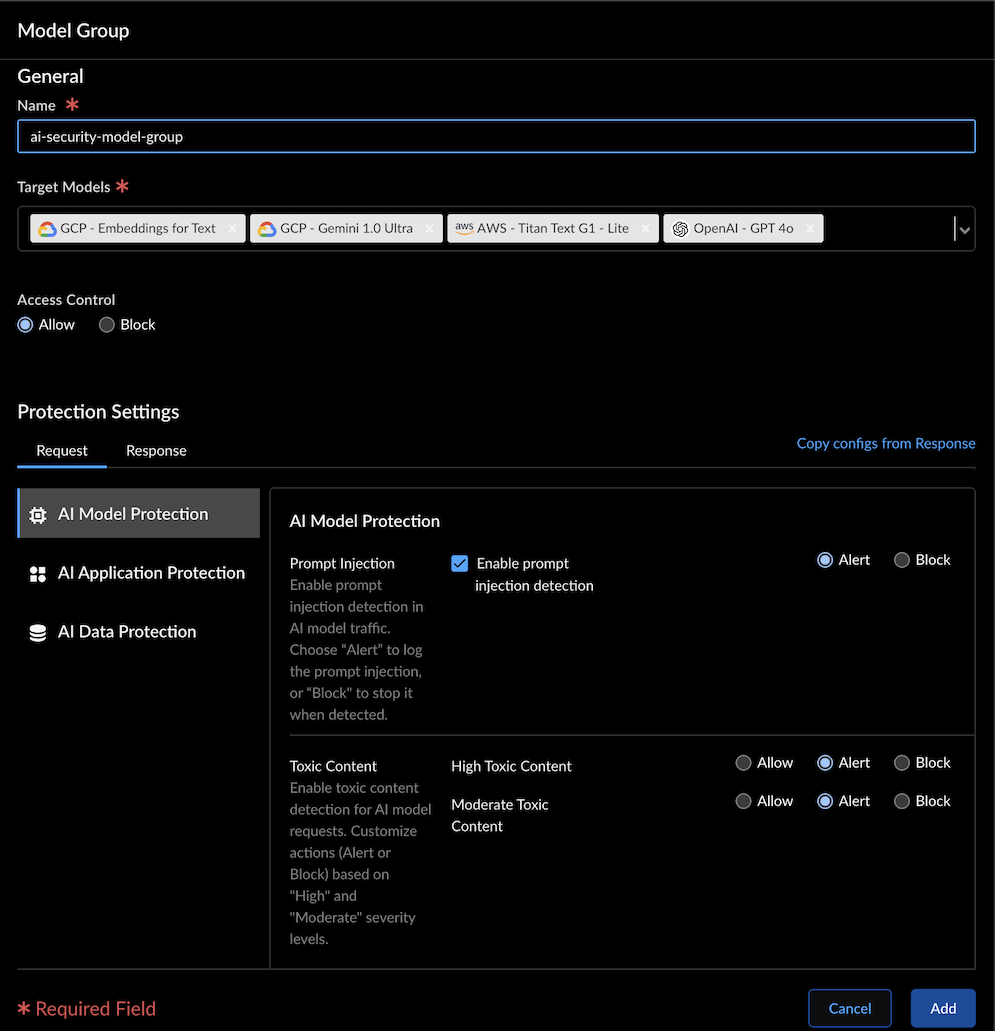Expand the Target Models dropdown arrow
Screen dimensions: 995x1031
(964, 230)
